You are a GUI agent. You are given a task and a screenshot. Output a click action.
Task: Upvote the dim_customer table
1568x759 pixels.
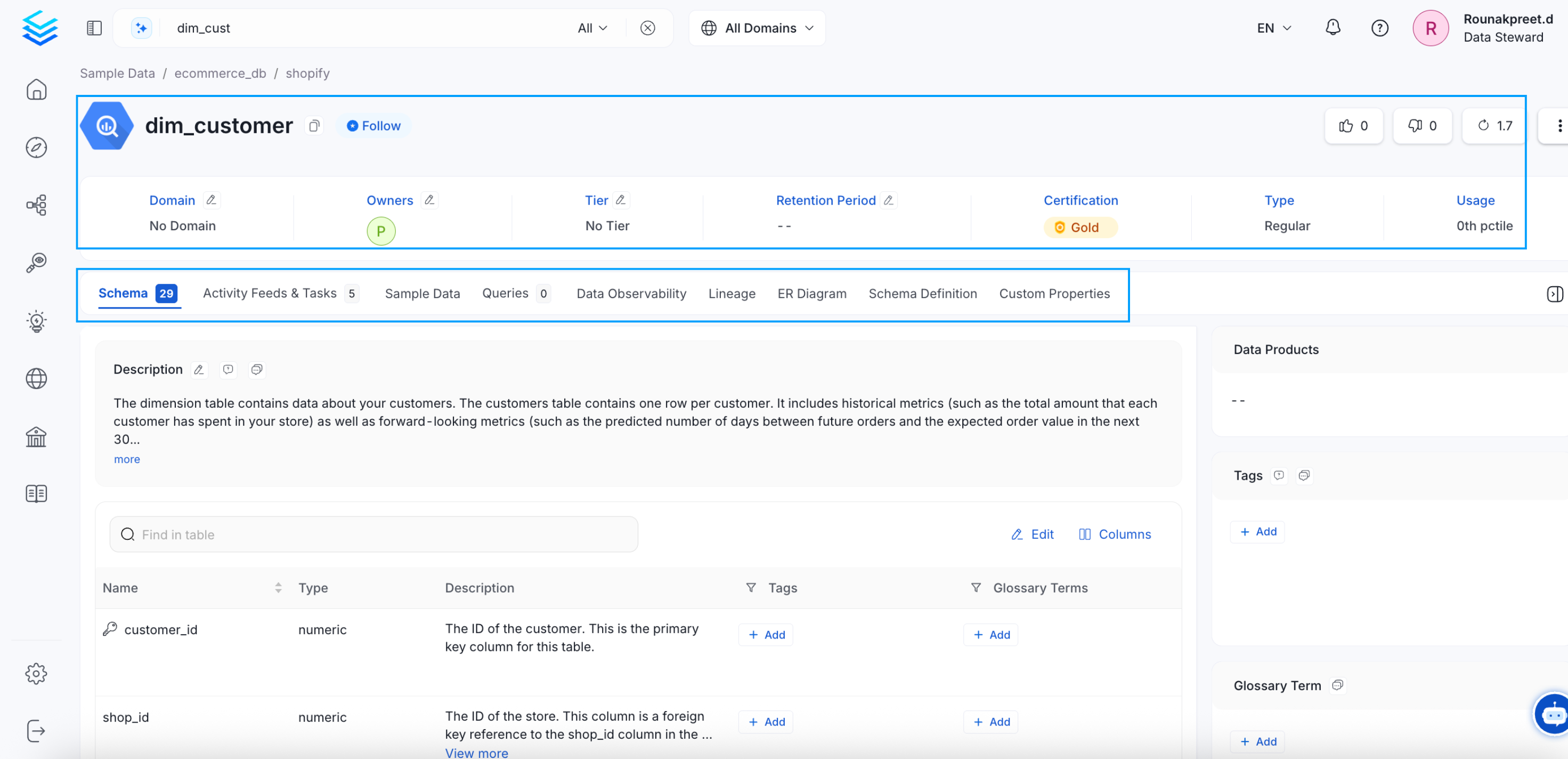1354,125
